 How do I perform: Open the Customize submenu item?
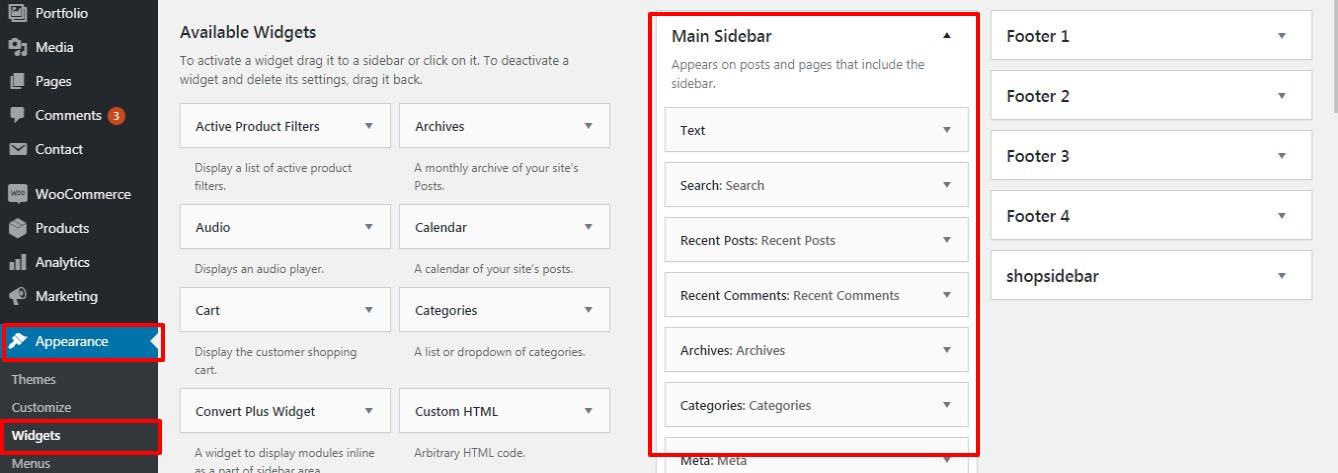[42, 408]
